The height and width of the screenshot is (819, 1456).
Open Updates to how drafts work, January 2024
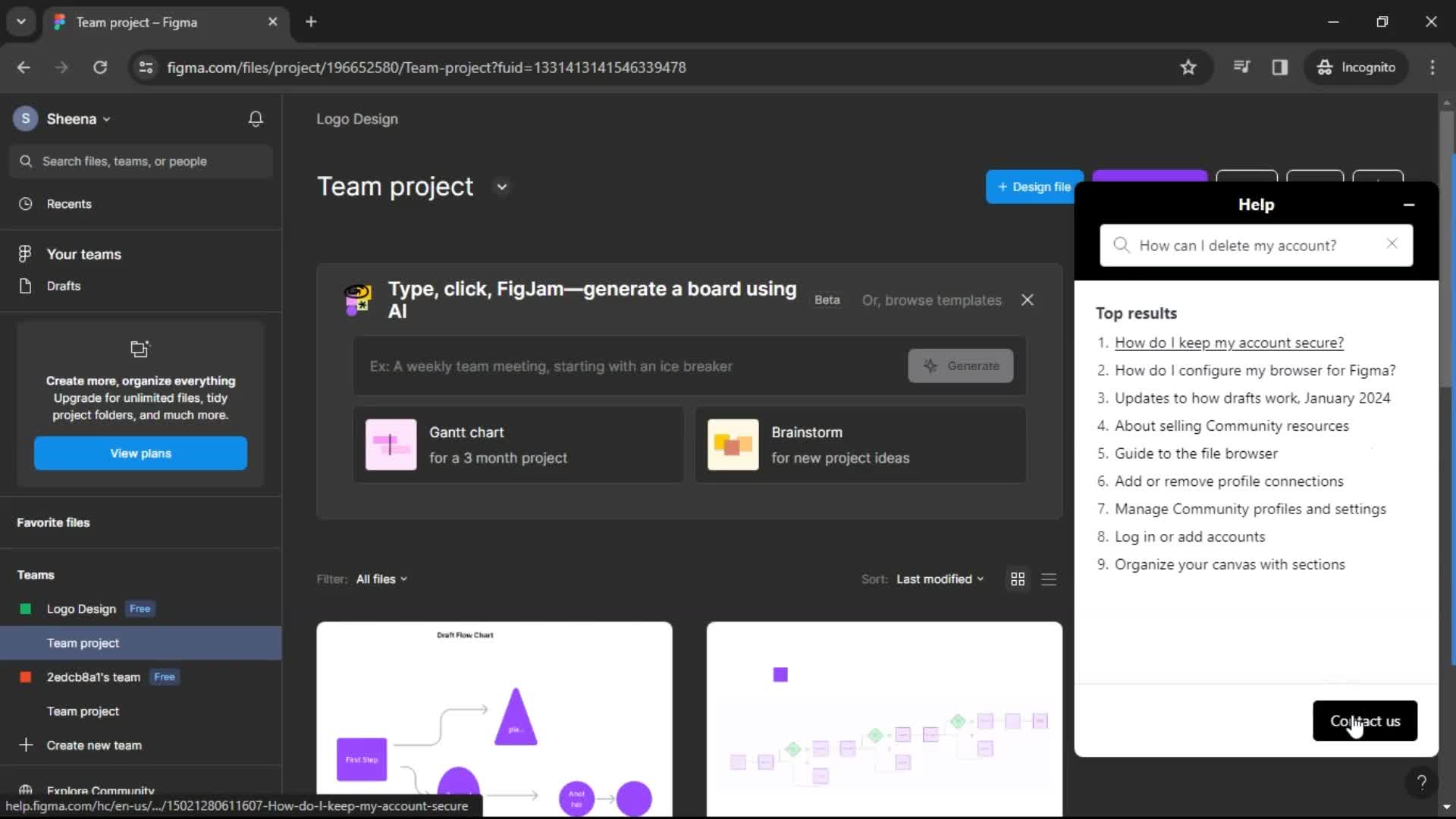pos(1252,398)
